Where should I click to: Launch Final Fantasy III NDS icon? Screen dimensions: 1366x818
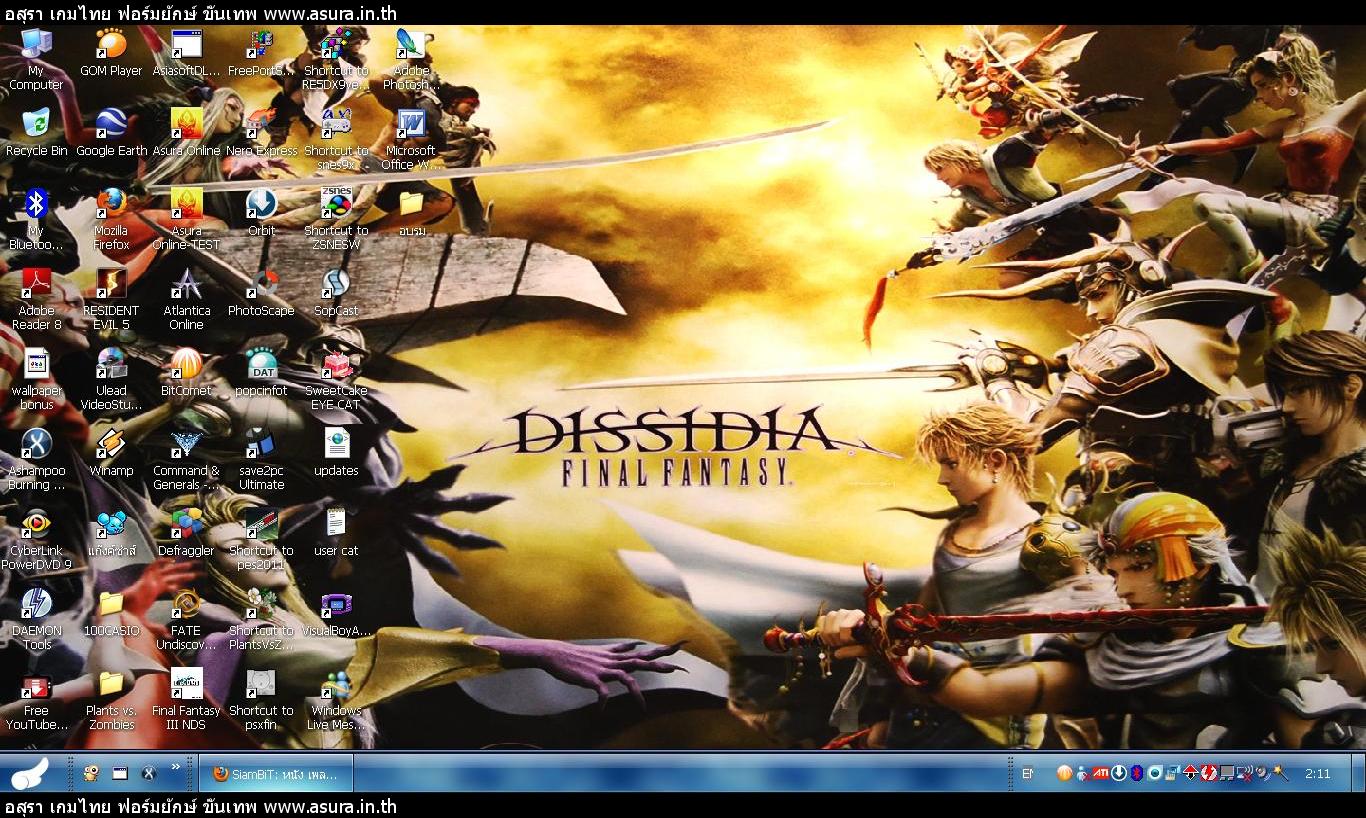click(x=186, y=700)
